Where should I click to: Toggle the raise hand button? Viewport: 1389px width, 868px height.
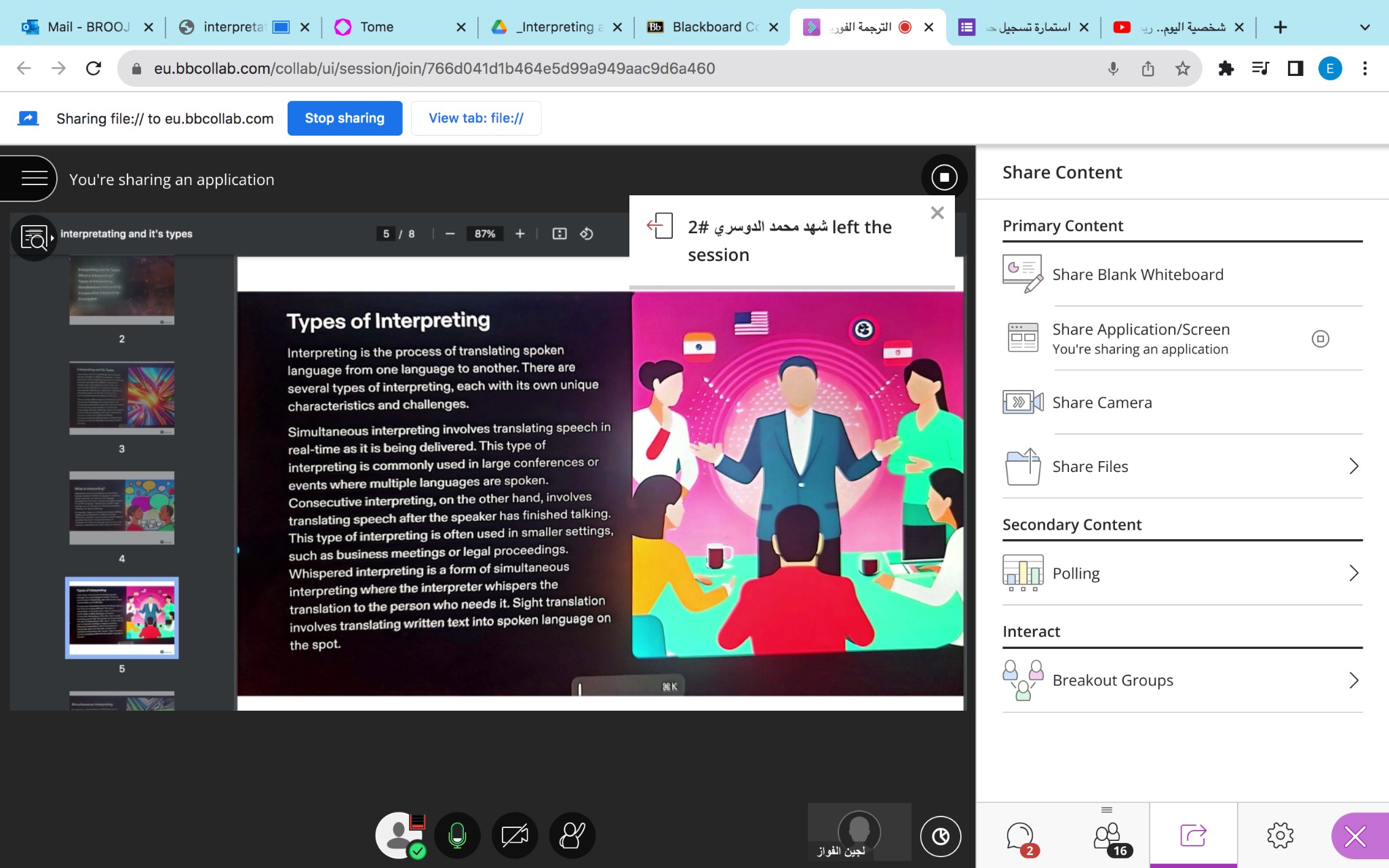coord(572,835)
